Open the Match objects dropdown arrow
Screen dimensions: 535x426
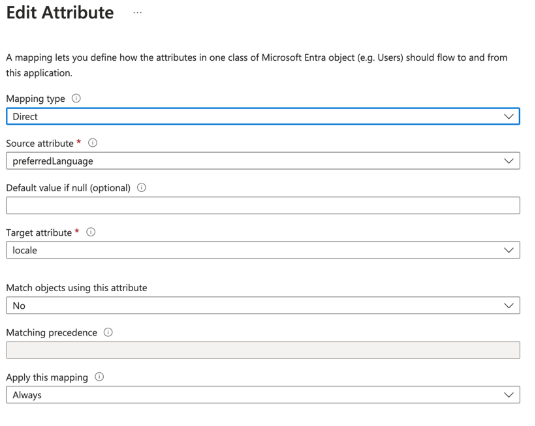509,306
